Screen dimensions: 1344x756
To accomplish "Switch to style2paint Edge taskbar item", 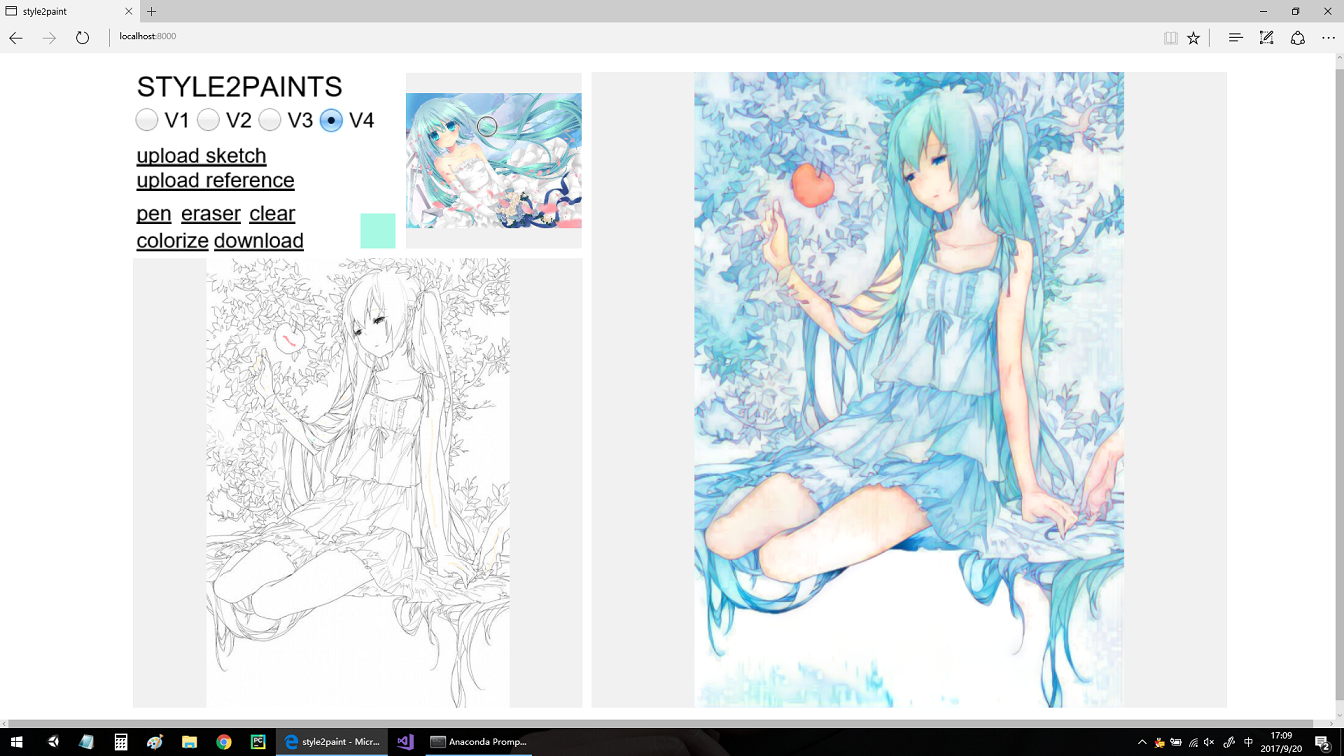I will click(x=332, y=742).
